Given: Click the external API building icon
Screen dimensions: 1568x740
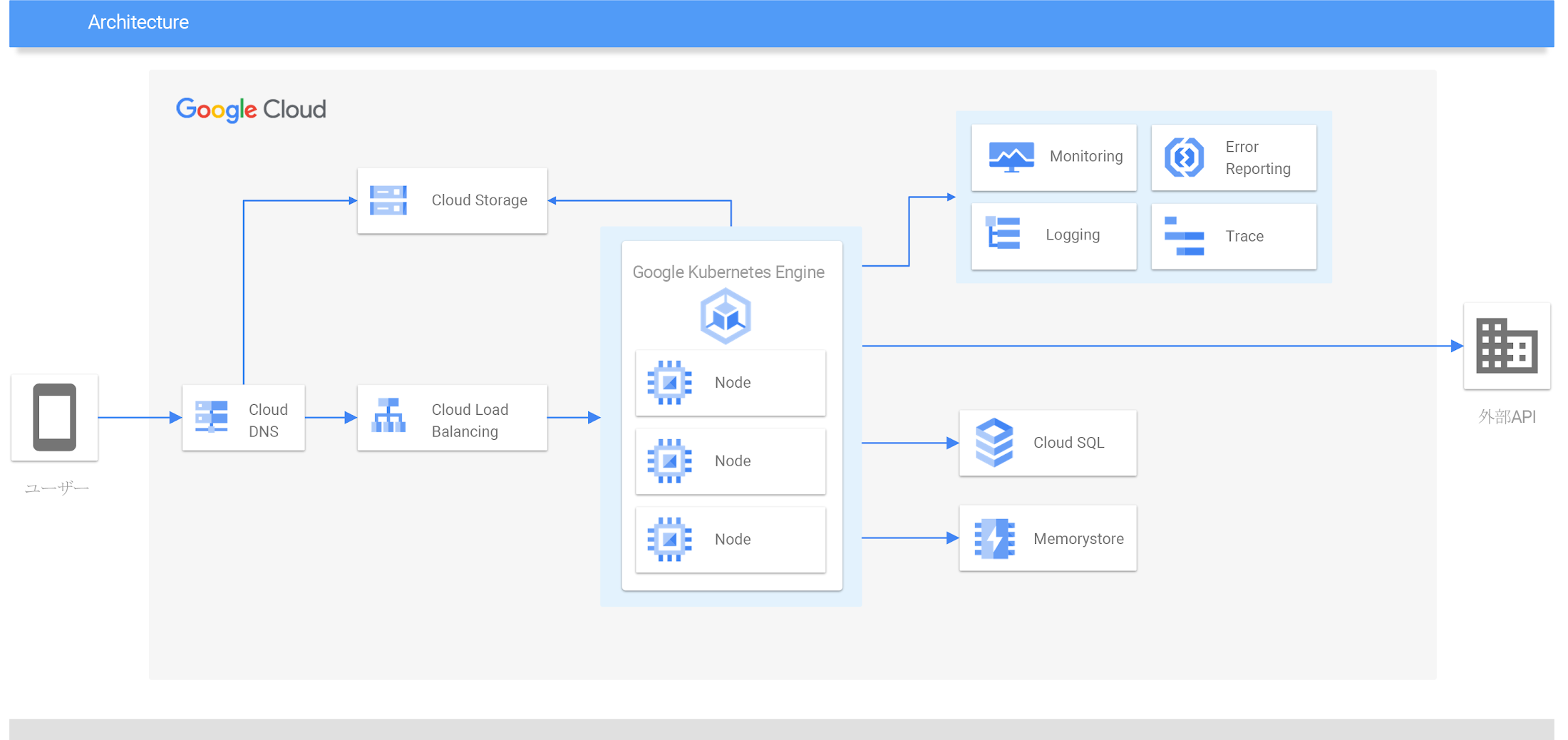Looking at the screenshot, I should pos(1507,346).
